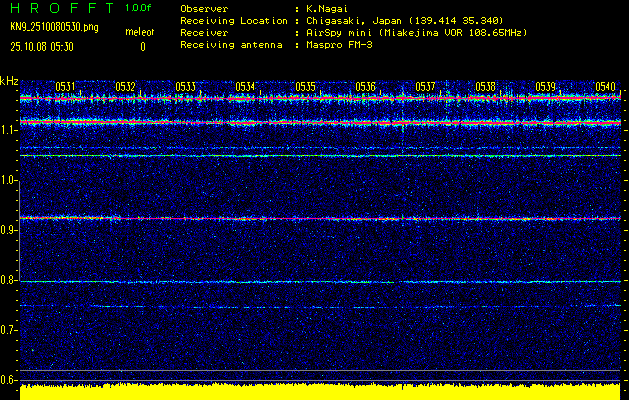Click the 0540 time marker

tap(605, 87)
